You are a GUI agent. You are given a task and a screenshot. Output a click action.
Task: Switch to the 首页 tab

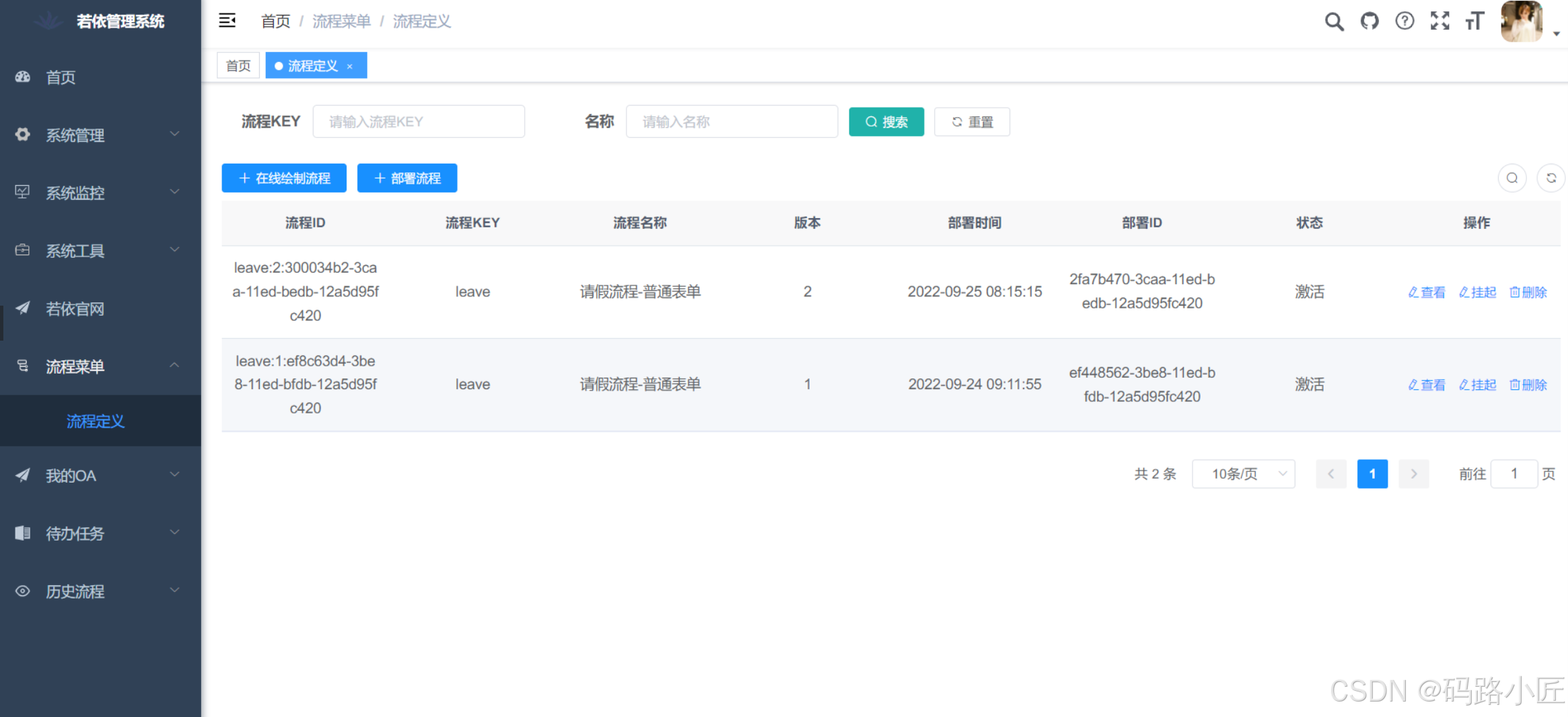tap(238, 65)
